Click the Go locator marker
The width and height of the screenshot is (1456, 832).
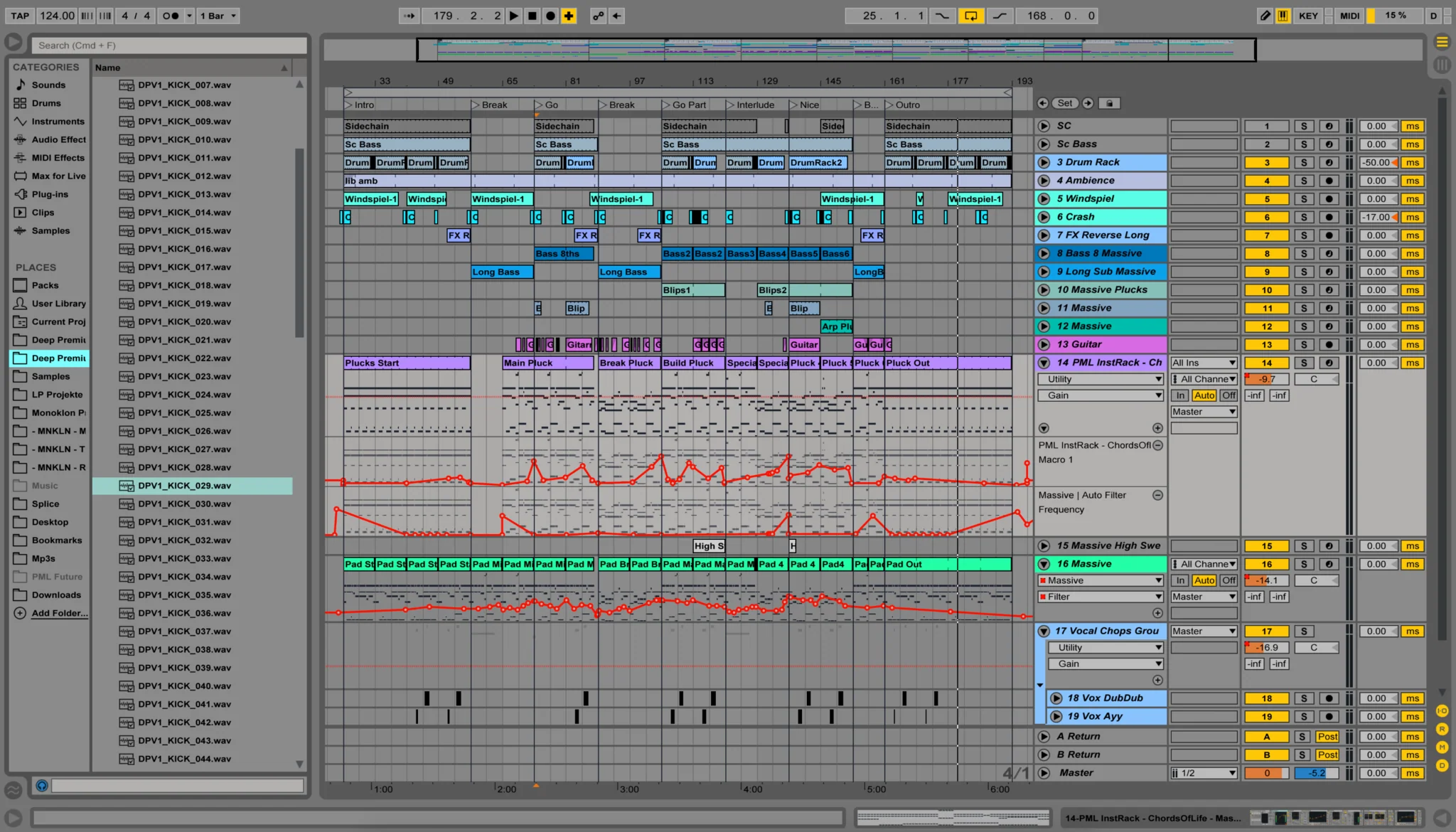(547, 105)
